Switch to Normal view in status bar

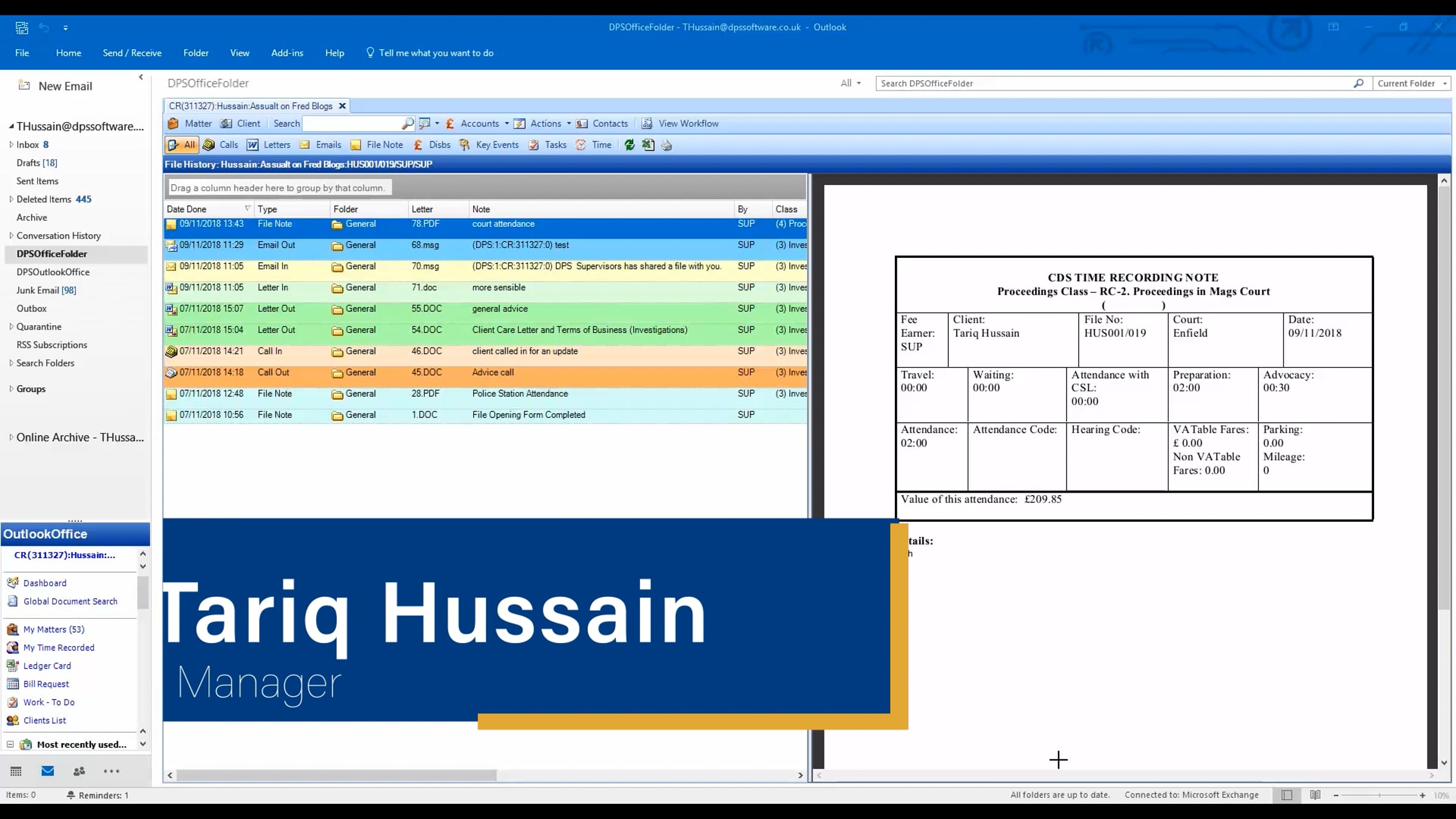(1287, 795)
